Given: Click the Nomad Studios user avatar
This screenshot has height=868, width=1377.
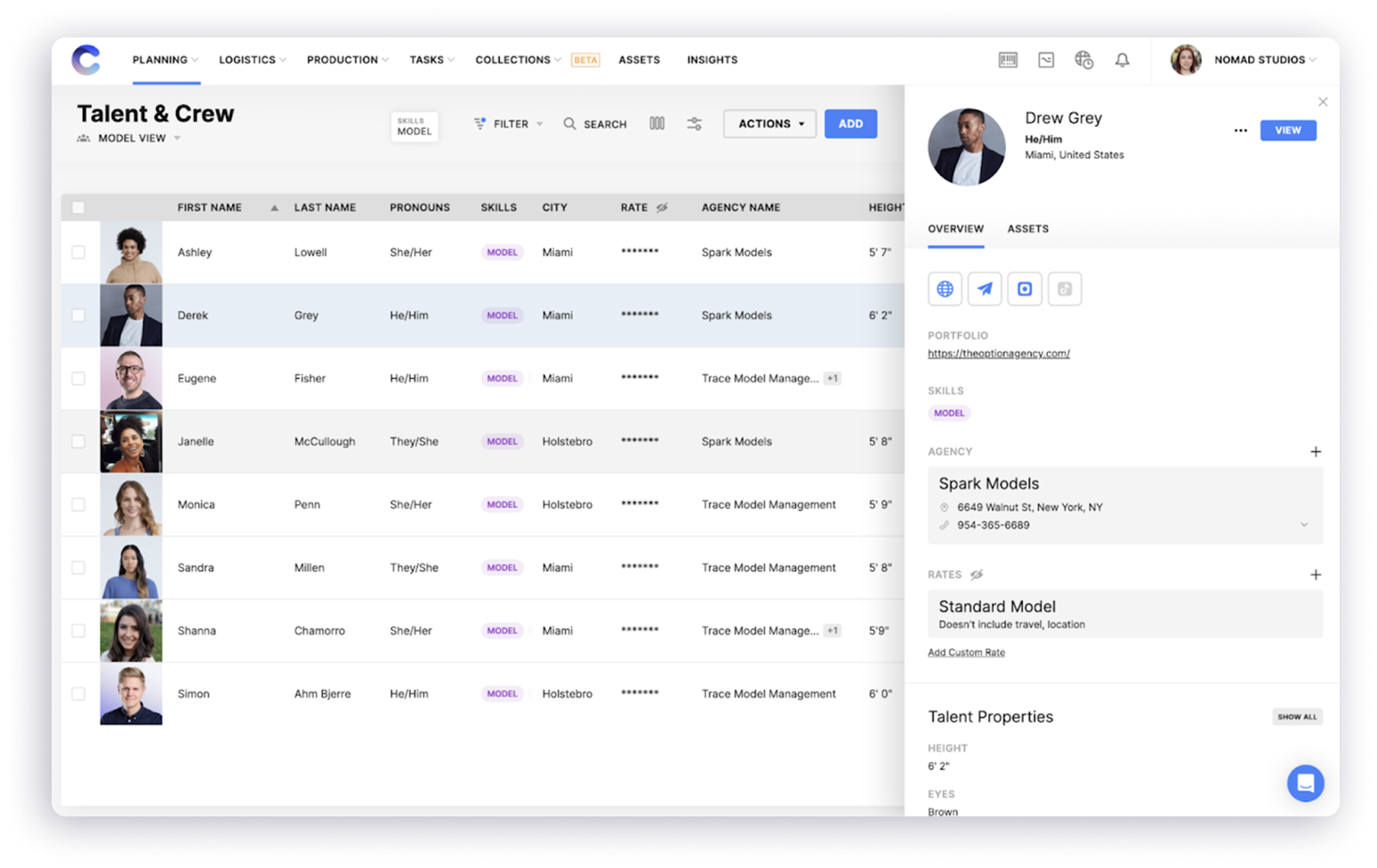Looking at the screenshot, I should pos(1186,60).
